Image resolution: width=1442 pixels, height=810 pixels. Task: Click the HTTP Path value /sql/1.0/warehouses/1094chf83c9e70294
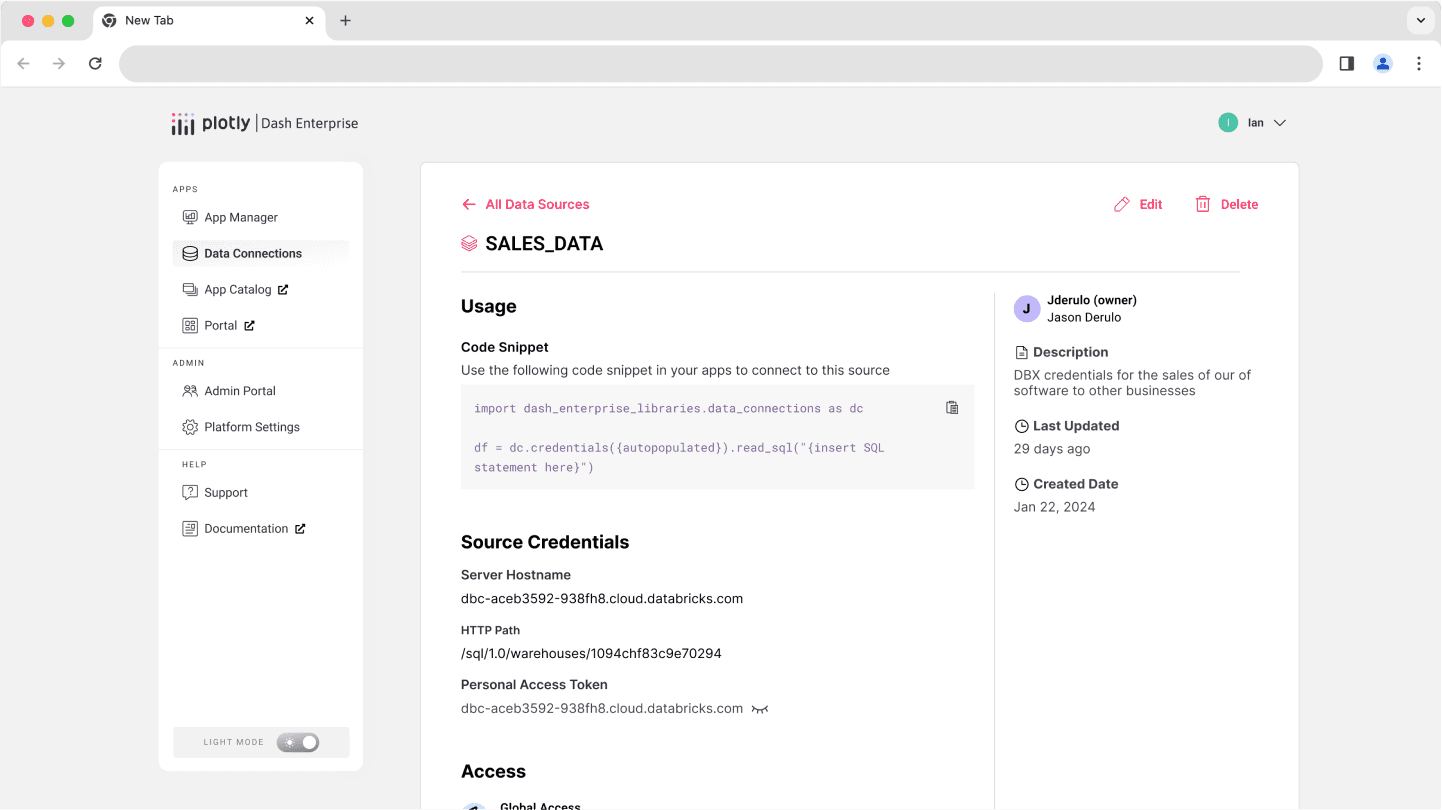(x=591, y=653)
